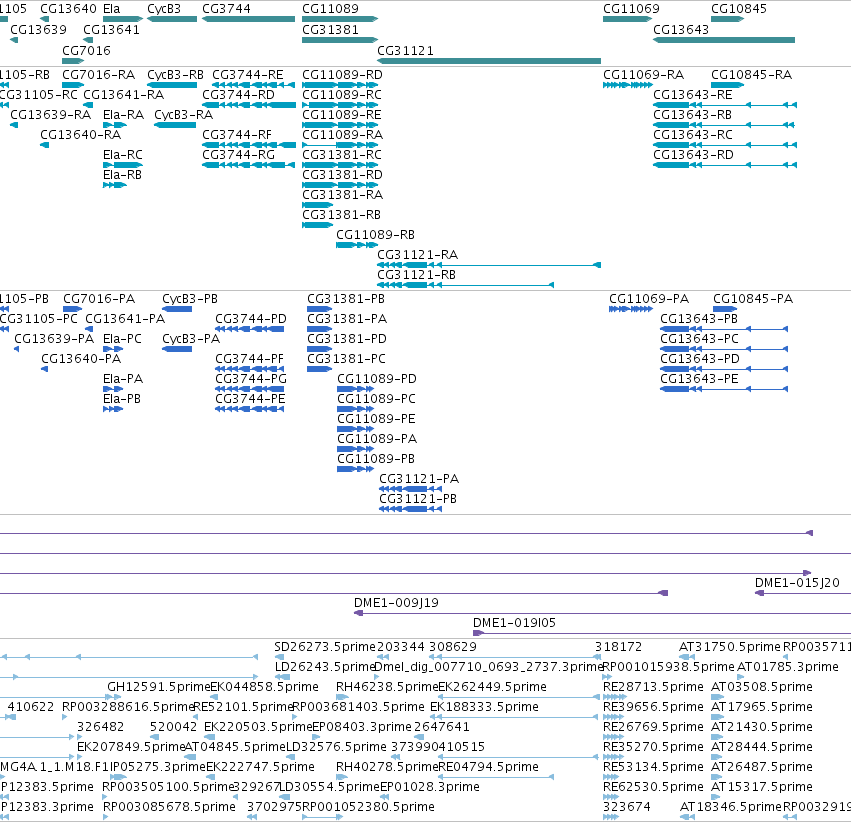Select transcript CG13643-RD label
Image resolution: width=851 pixels, height=822 pixels.
(693, 155)
